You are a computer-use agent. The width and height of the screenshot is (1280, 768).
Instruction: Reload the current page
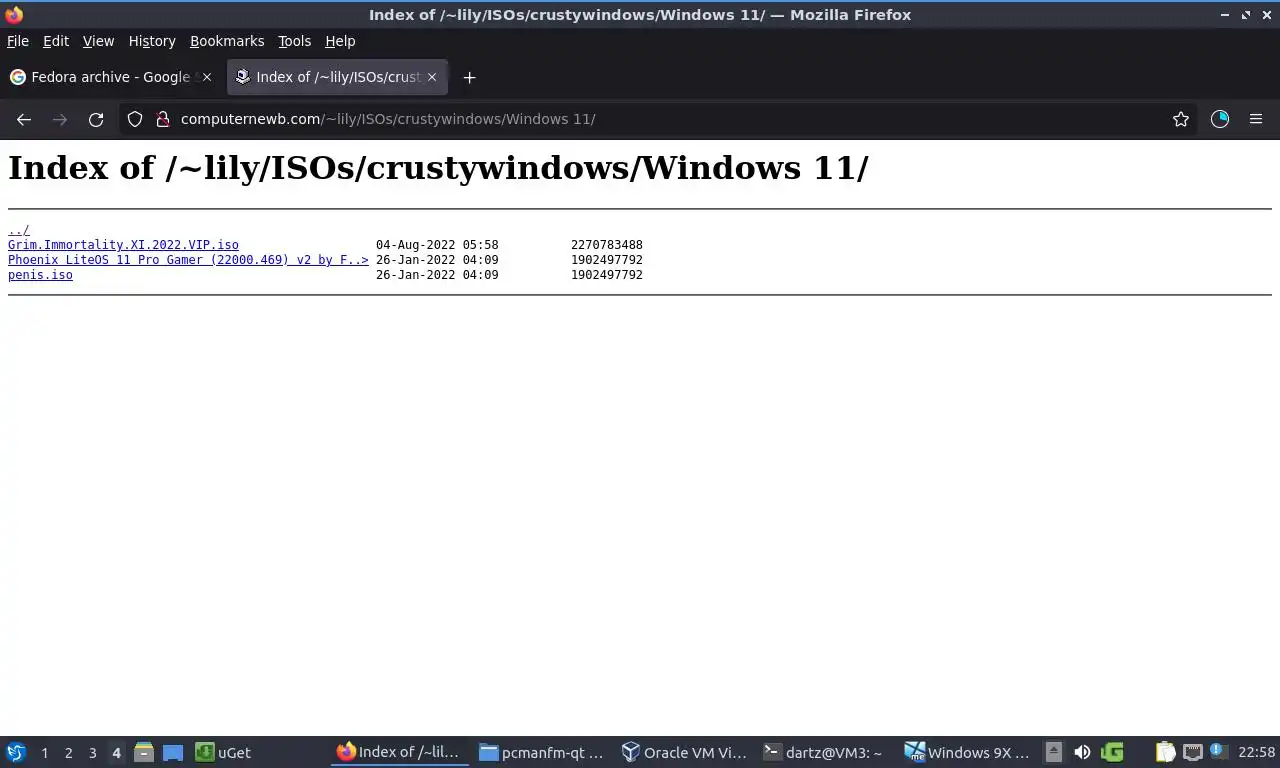click(x=96, y=119)
